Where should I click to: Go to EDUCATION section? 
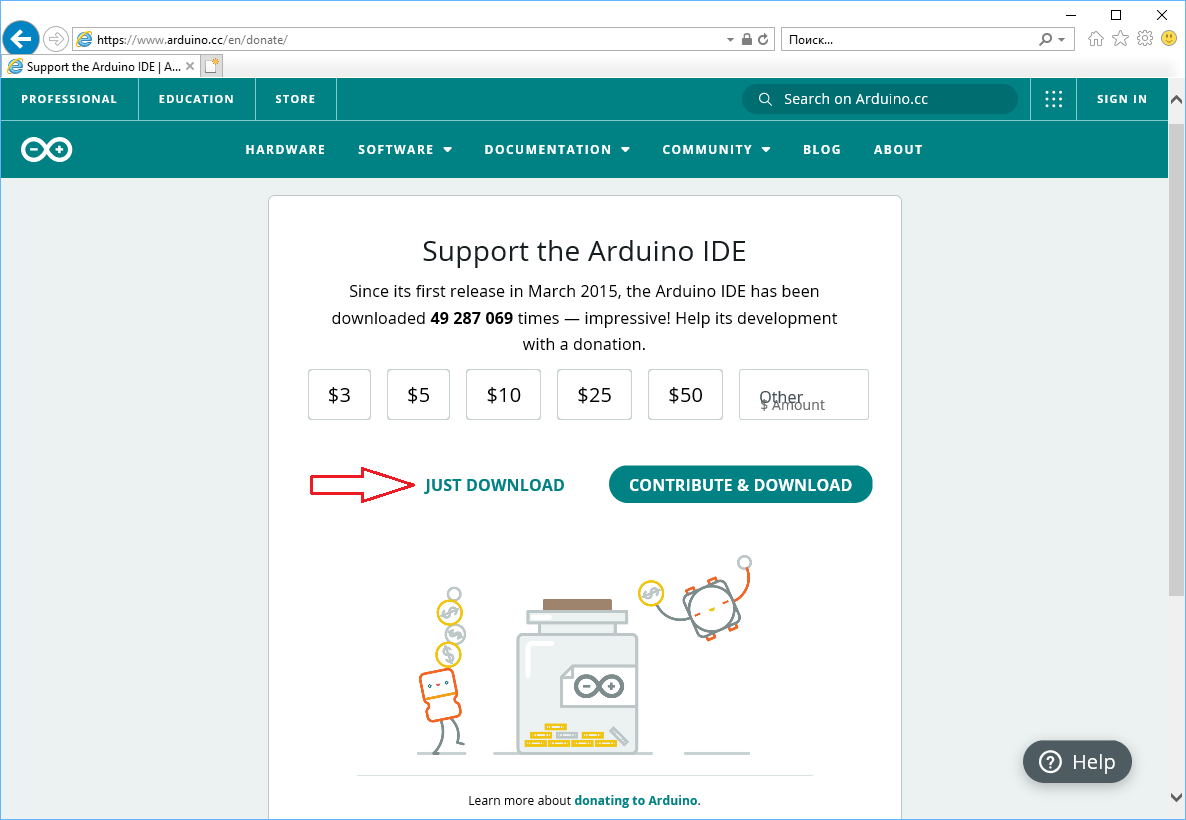pos(196,99)
